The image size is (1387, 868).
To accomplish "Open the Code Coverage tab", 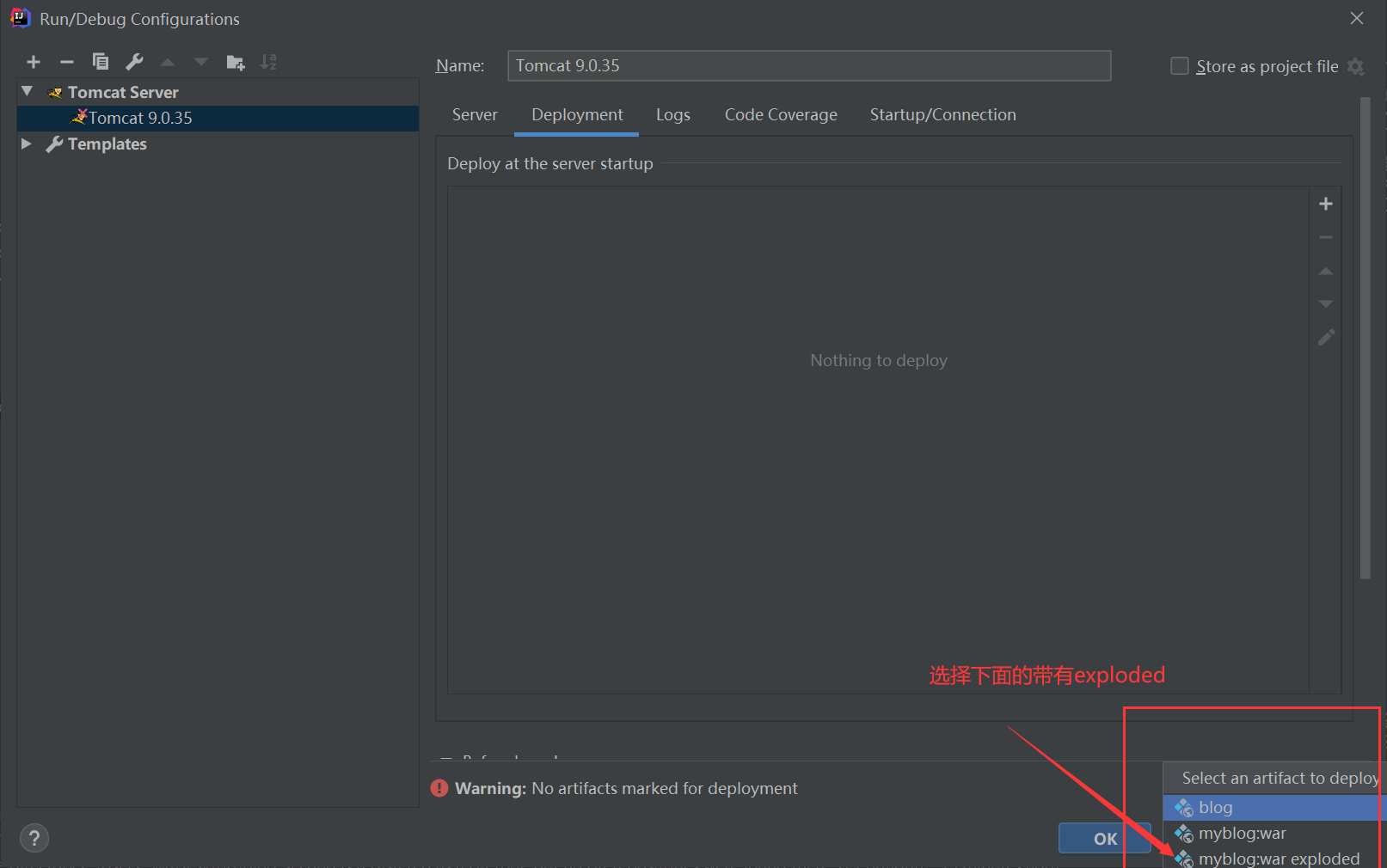I will pos(781,115).
